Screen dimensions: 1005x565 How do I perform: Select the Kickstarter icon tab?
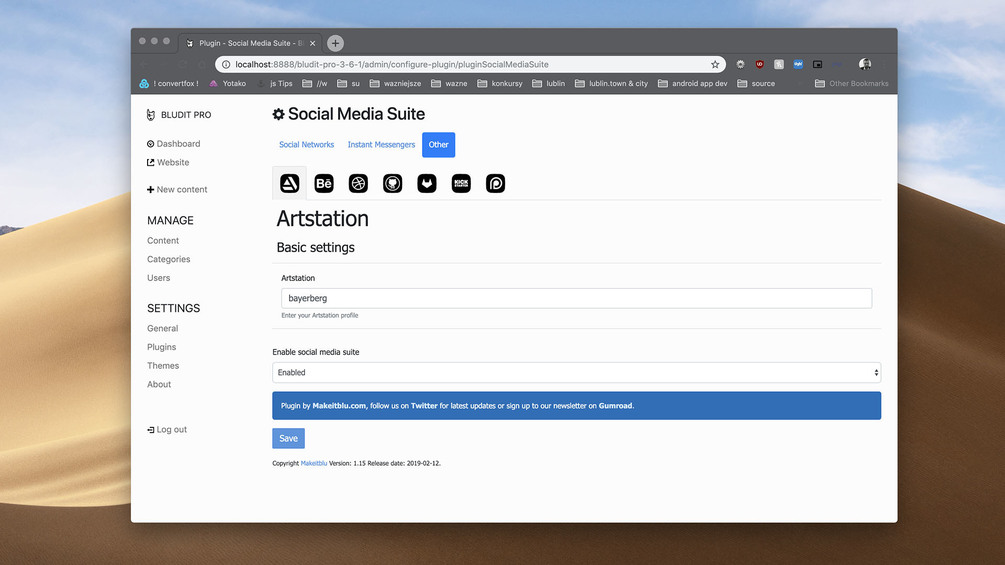(461, 184)
